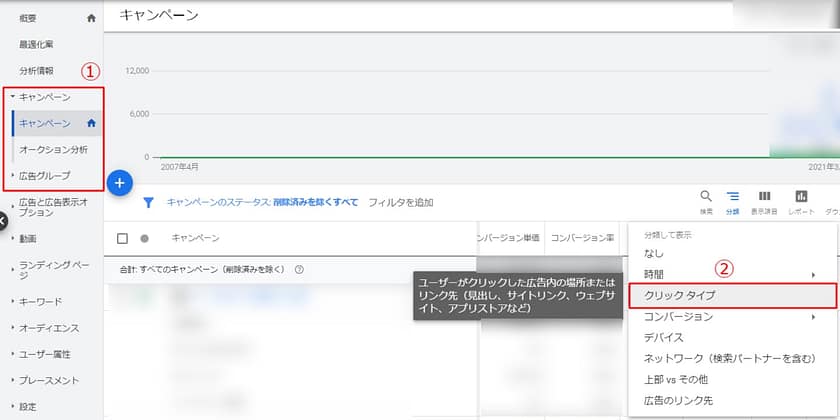Image resolution: width=840 pixels, height=420 pixels.
Task: Expand the 広告グループ section
Action: point(13,176)
